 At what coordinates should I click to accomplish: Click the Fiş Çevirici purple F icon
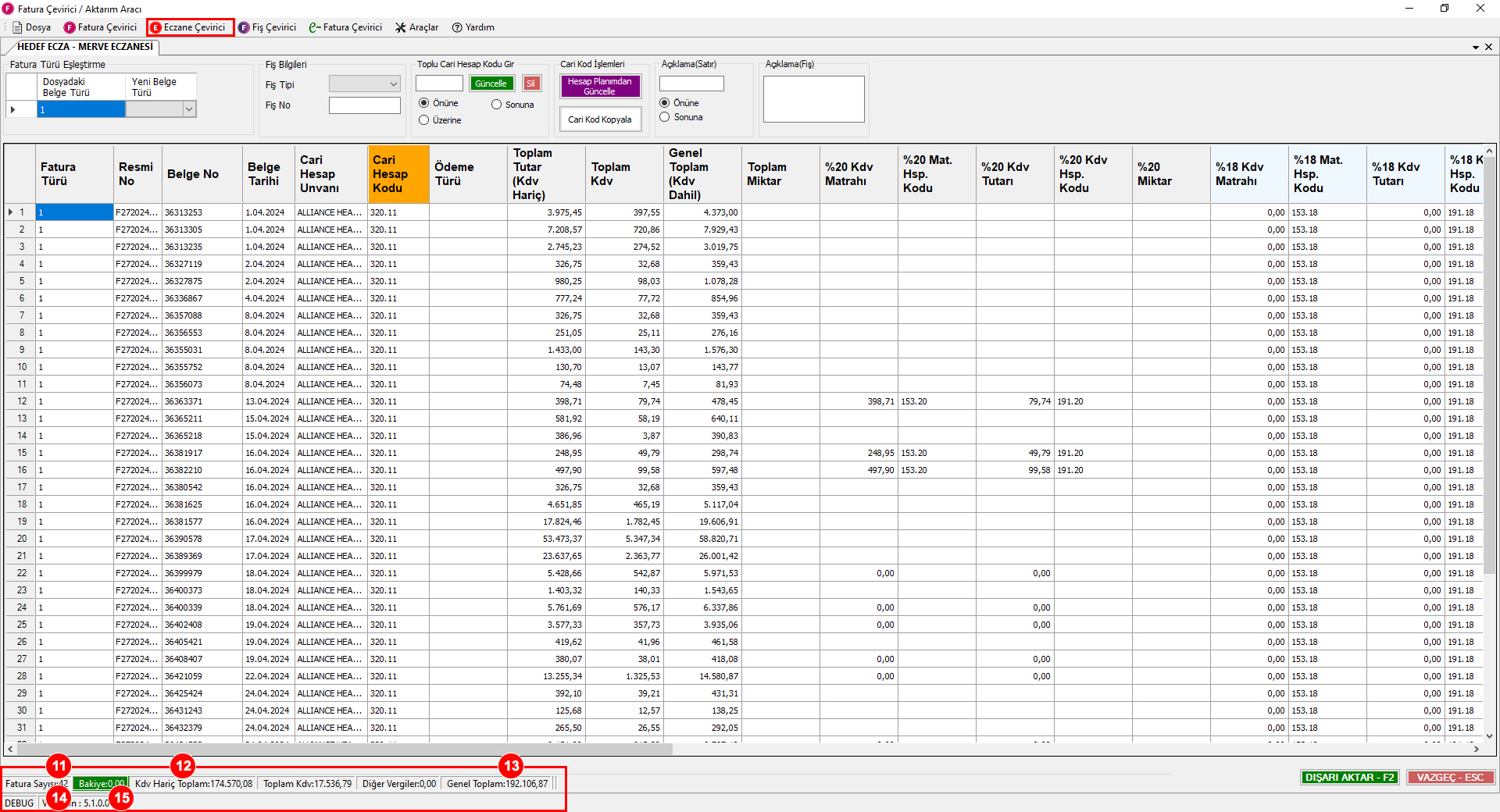pyautogui.click(x=244, y=27)
